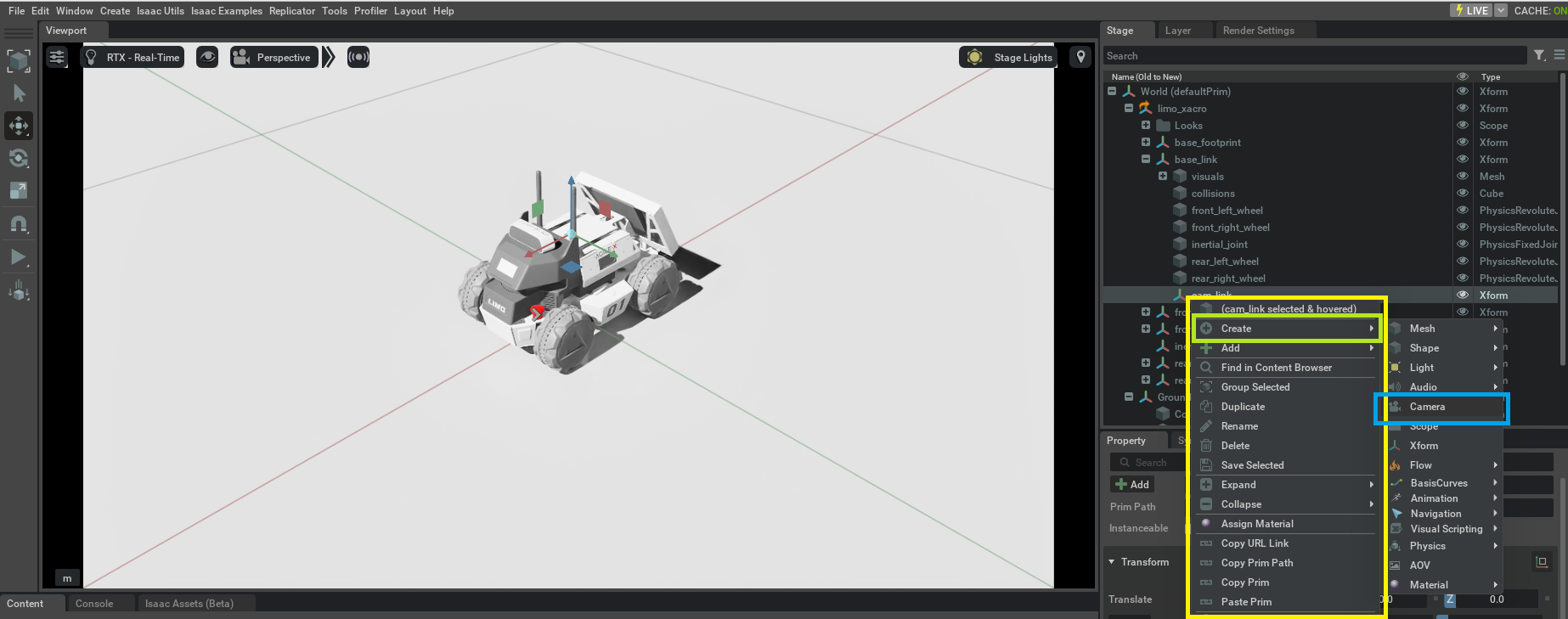Open the Physics submenu
Screen dimensions: 1568x619
[x=1442, y=546]
